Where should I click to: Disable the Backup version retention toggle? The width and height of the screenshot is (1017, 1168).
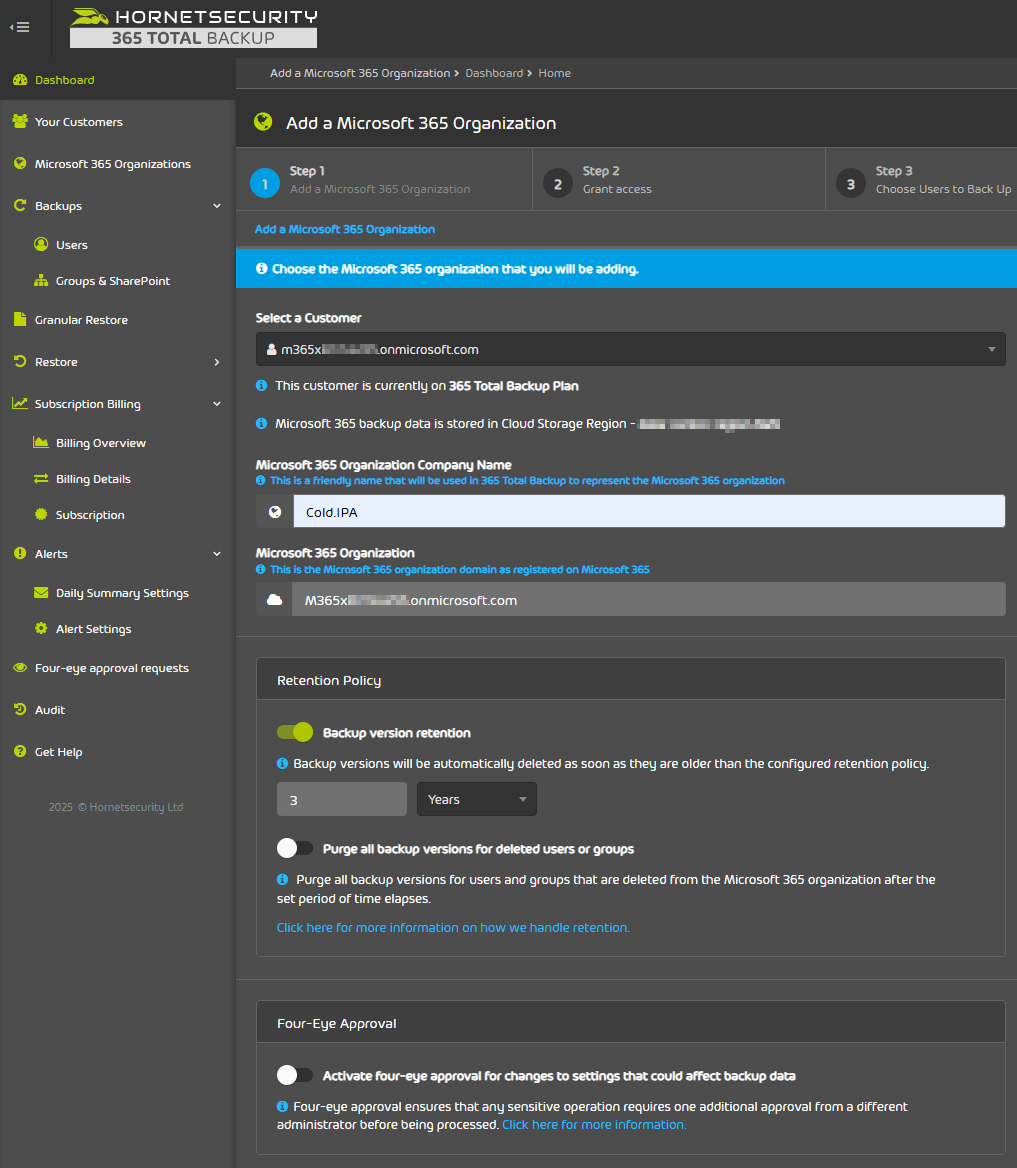295,732
